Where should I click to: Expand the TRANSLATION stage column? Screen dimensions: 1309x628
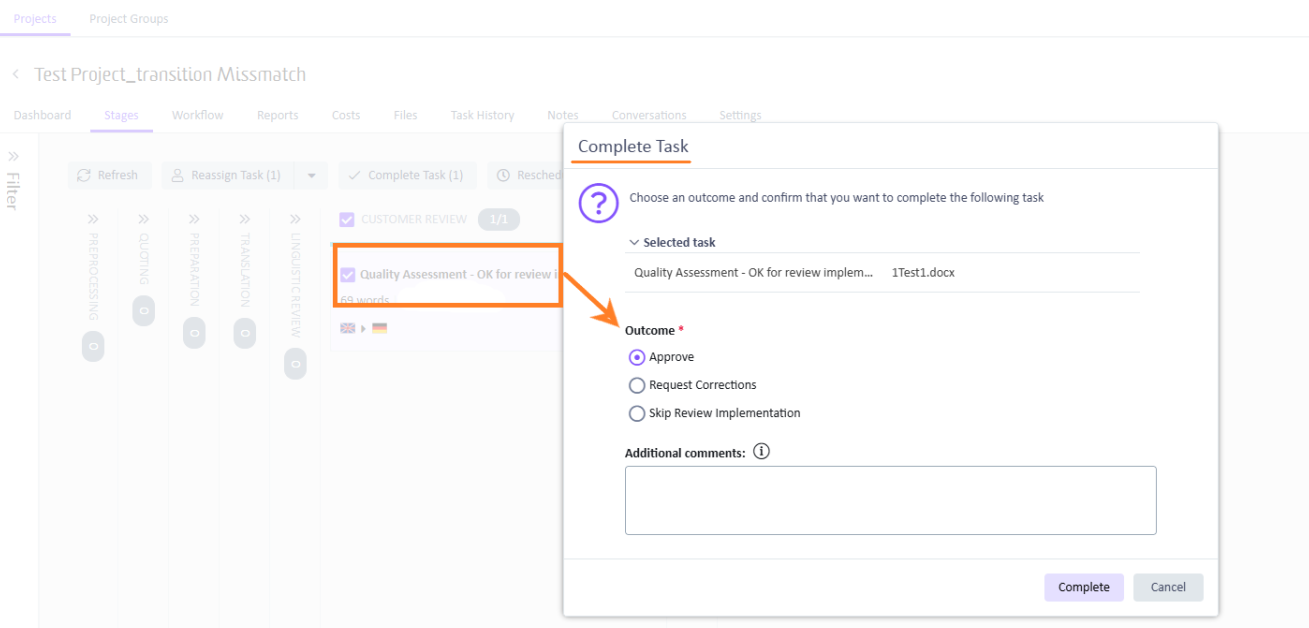(x=244, y=218)
